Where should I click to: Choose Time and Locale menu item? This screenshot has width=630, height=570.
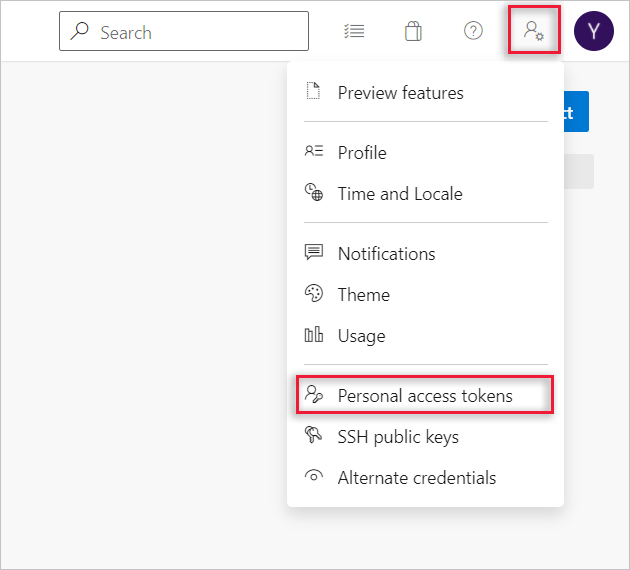click(x=400, y=193)
